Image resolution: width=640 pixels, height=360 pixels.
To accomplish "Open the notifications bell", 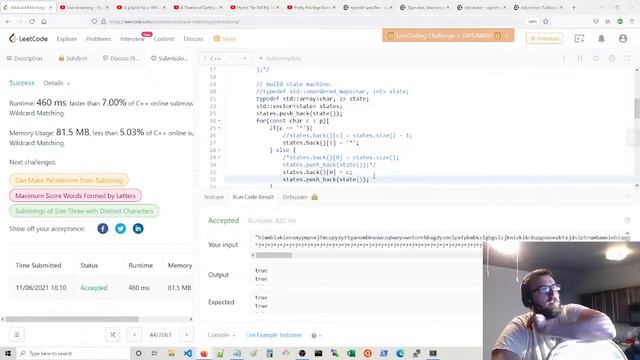I will coord(601,38).
